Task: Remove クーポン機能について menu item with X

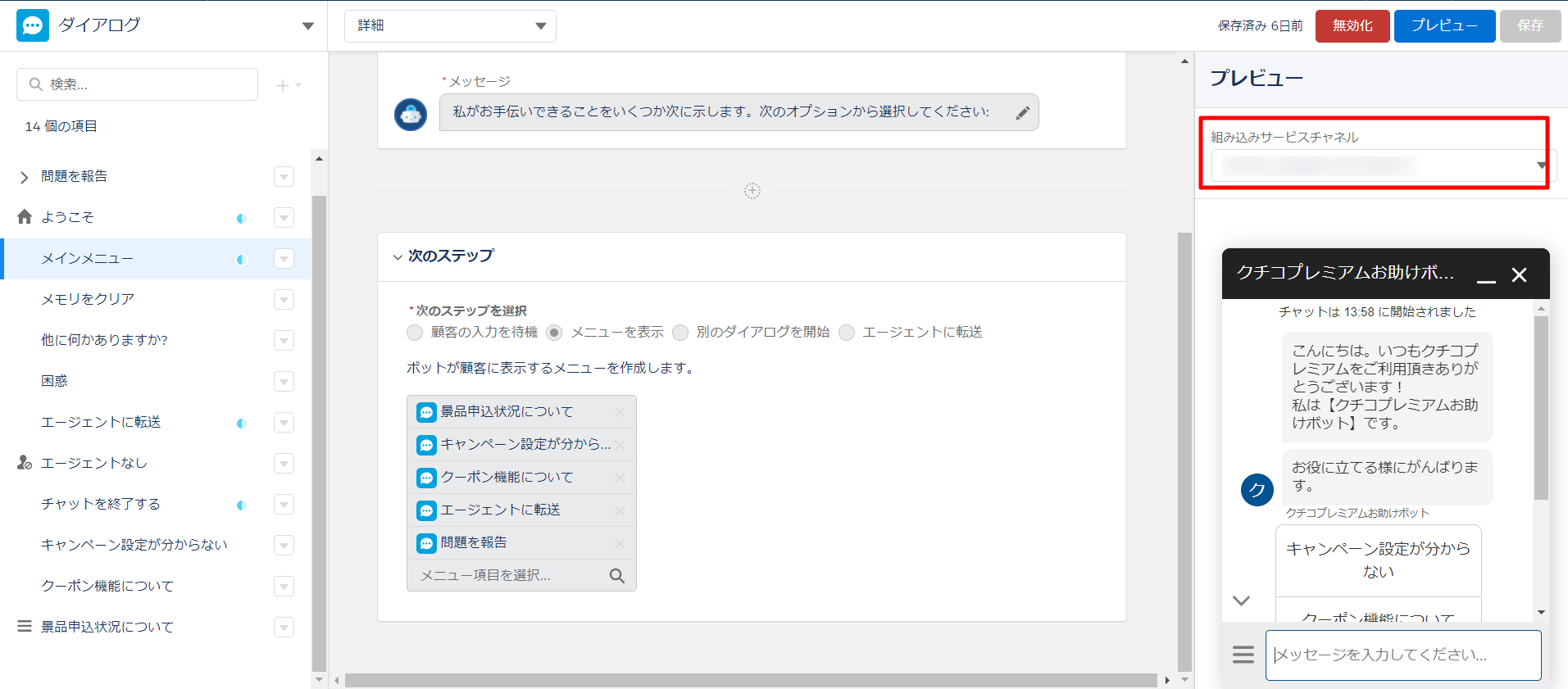Action: point(619,478)
